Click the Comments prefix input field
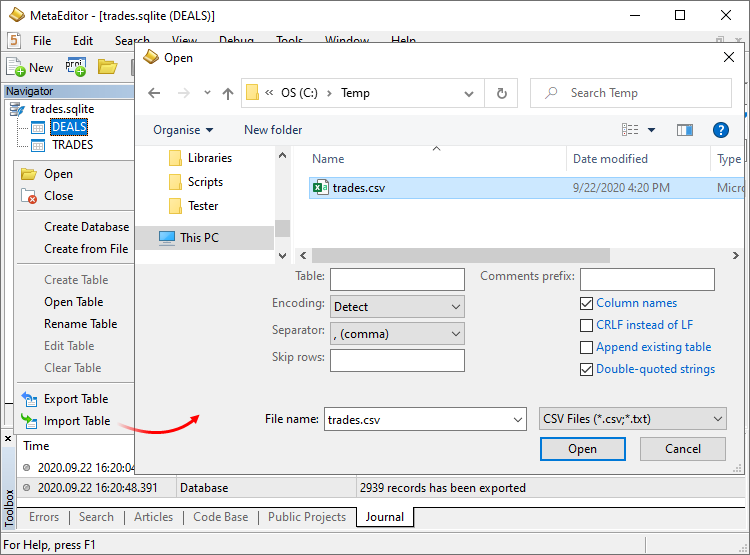 click(647, 279)
